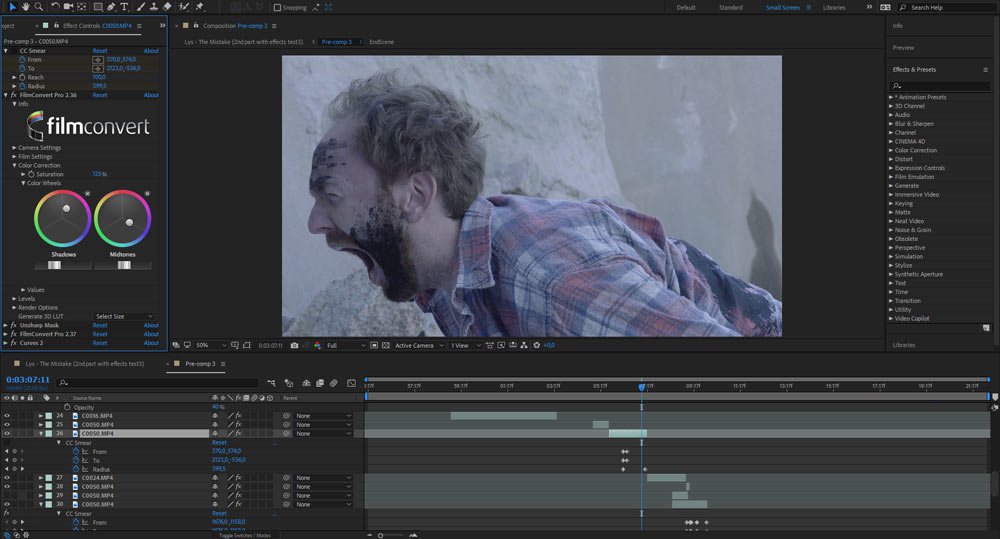Open the EndScene breadcrumb in composition viewer

point(381,42)
